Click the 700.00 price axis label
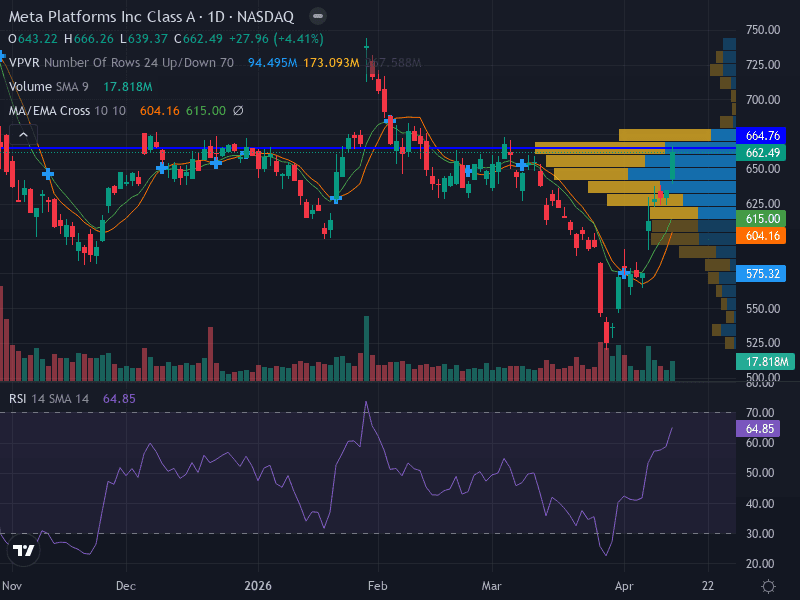 tap(763, 99)
